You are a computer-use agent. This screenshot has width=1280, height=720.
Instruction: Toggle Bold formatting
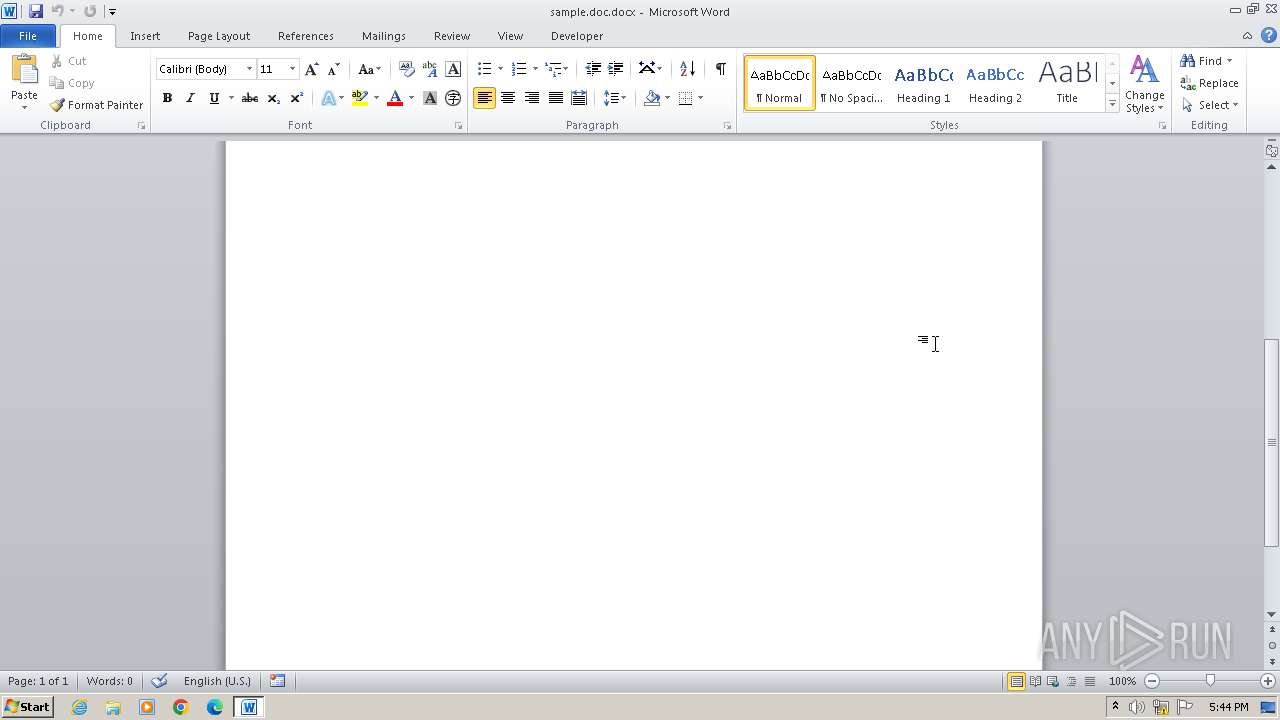[x=167, y=98]
